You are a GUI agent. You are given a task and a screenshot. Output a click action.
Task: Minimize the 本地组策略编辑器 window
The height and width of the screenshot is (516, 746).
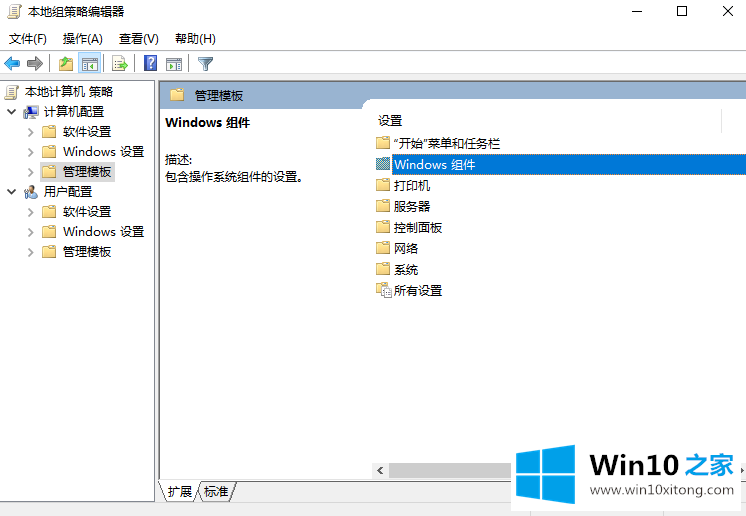pos(637,11)
